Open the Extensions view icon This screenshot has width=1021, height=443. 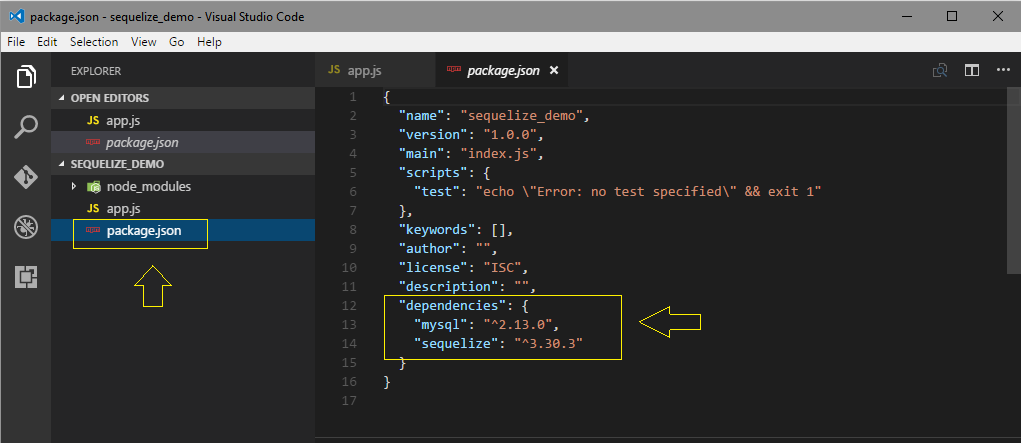(26, 278)
